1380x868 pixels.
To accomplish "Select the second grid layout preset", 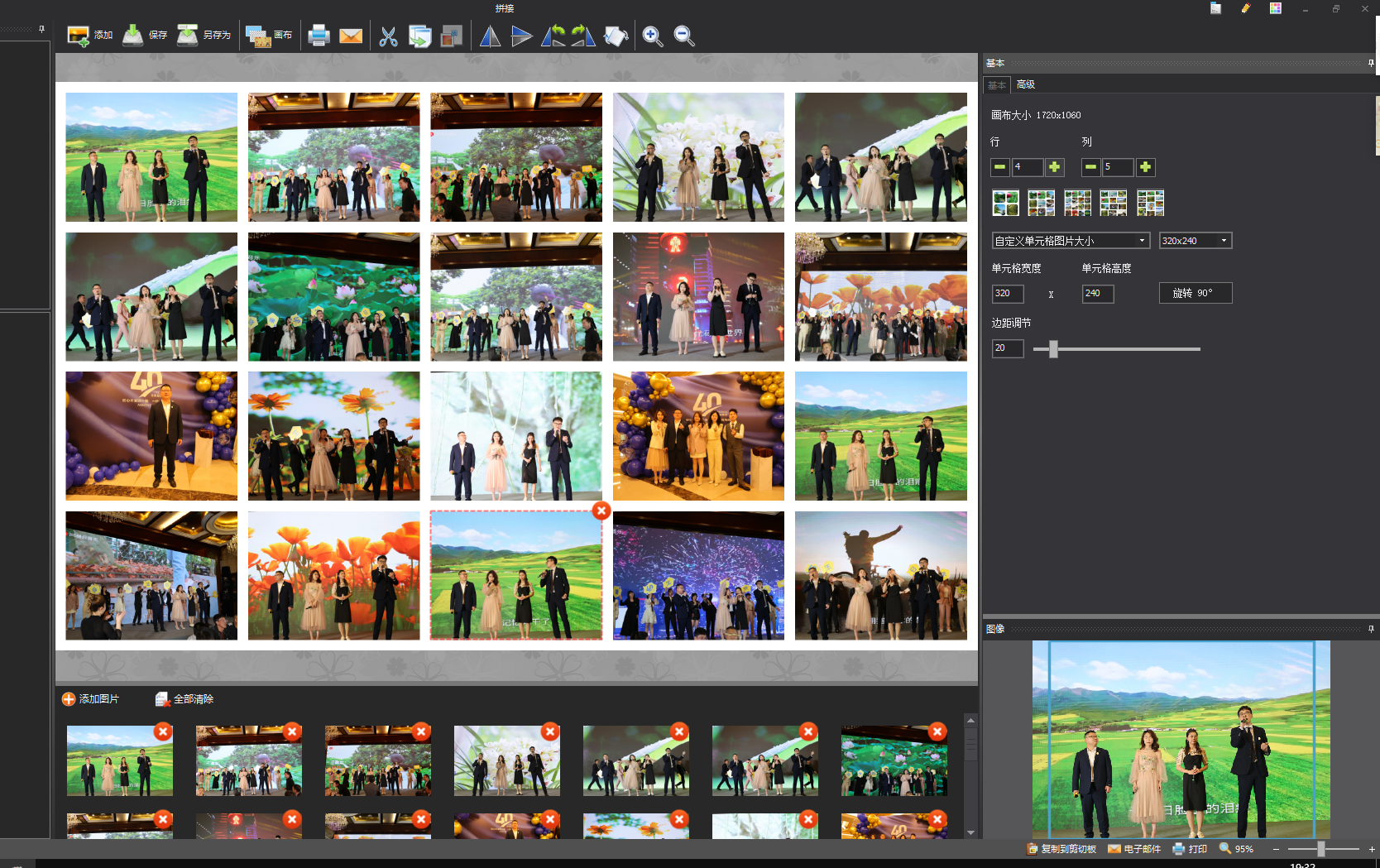I will pyautogui.click(x=1042, y=203).
